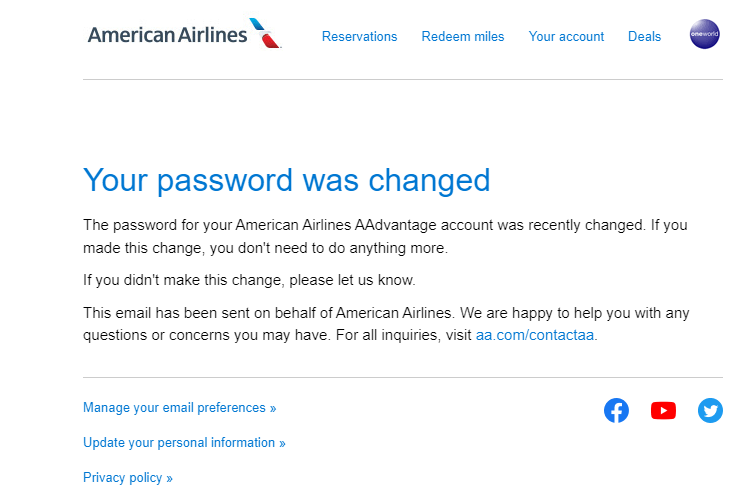The width and height of the screenshot is (750, 497).
Task: Go to the American Airlines Twitter profile
Action: click(x=710, y=410)
